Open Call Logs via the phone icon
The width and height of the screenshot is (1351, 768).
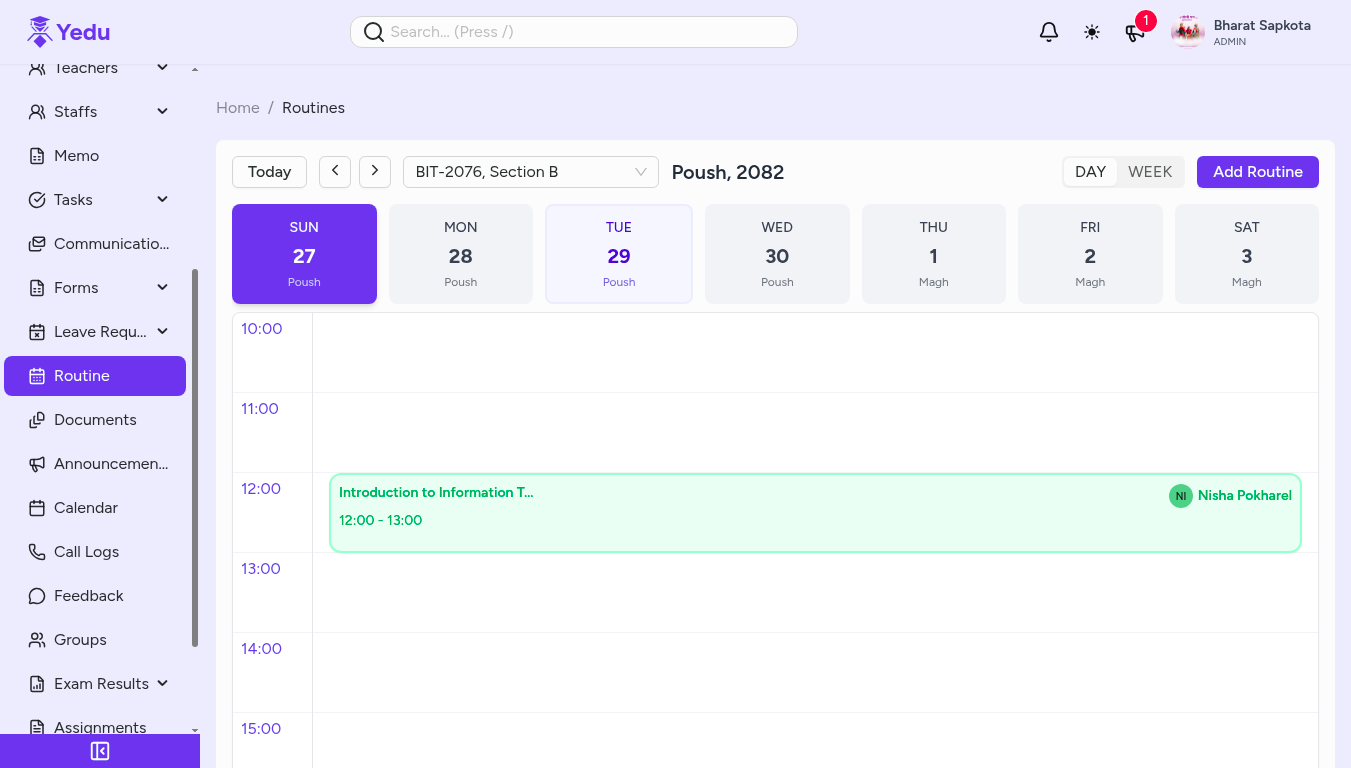36,551
